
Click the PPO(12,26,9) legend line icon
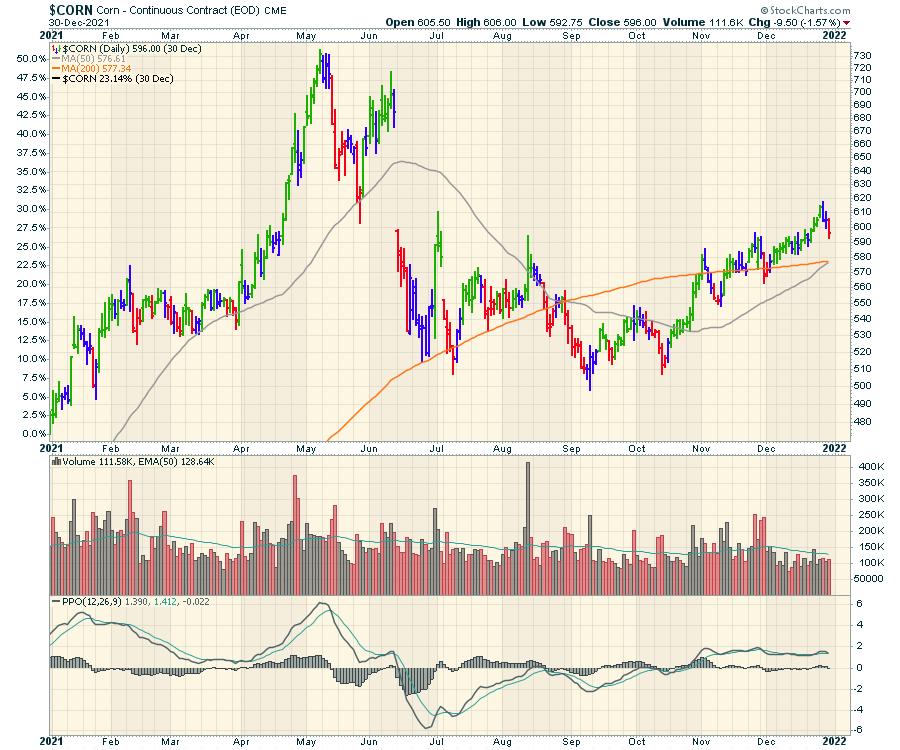coord(55,602)
